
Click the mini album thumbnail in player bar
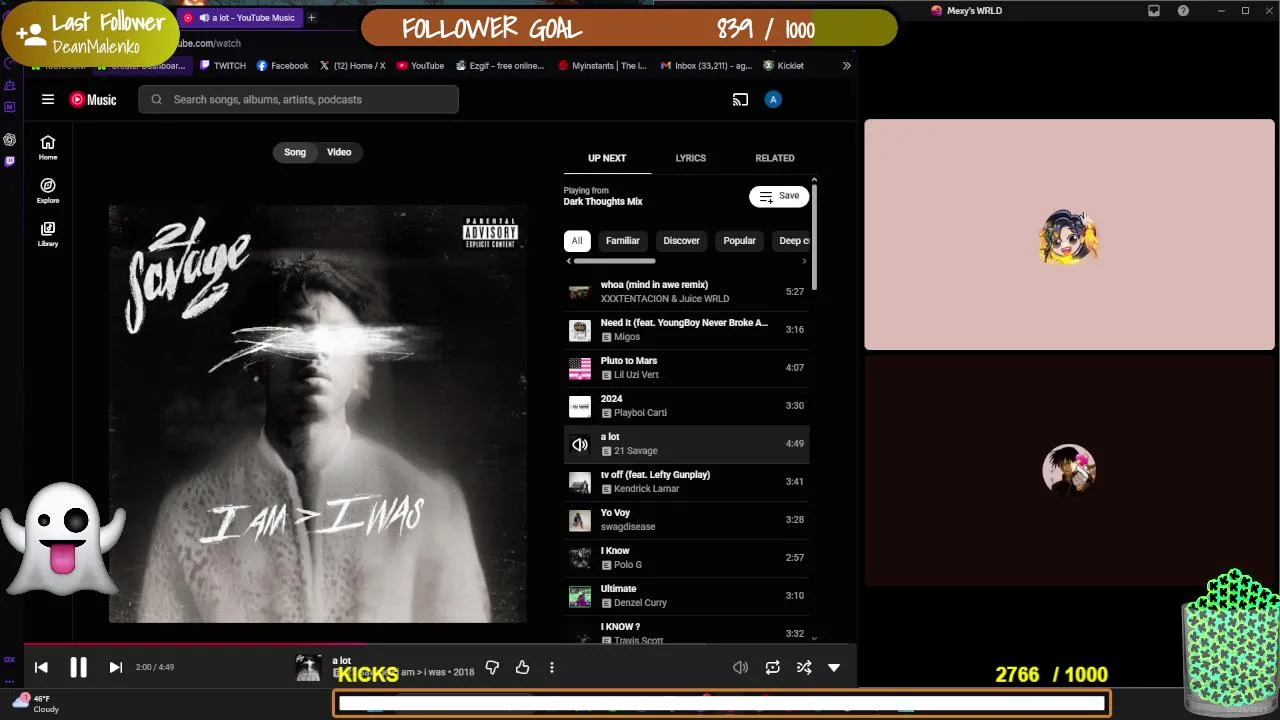click(308, 667)
